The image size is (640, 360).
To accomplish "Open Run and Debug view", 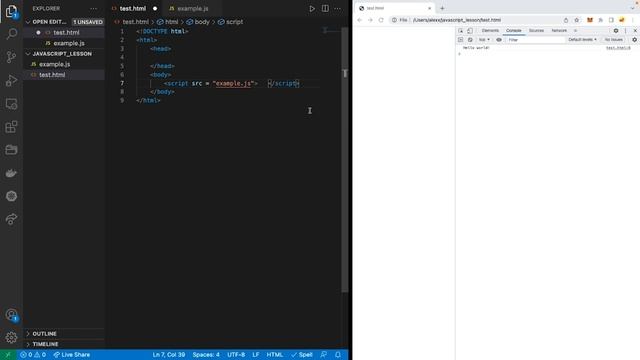I will [x=11, y=80].
